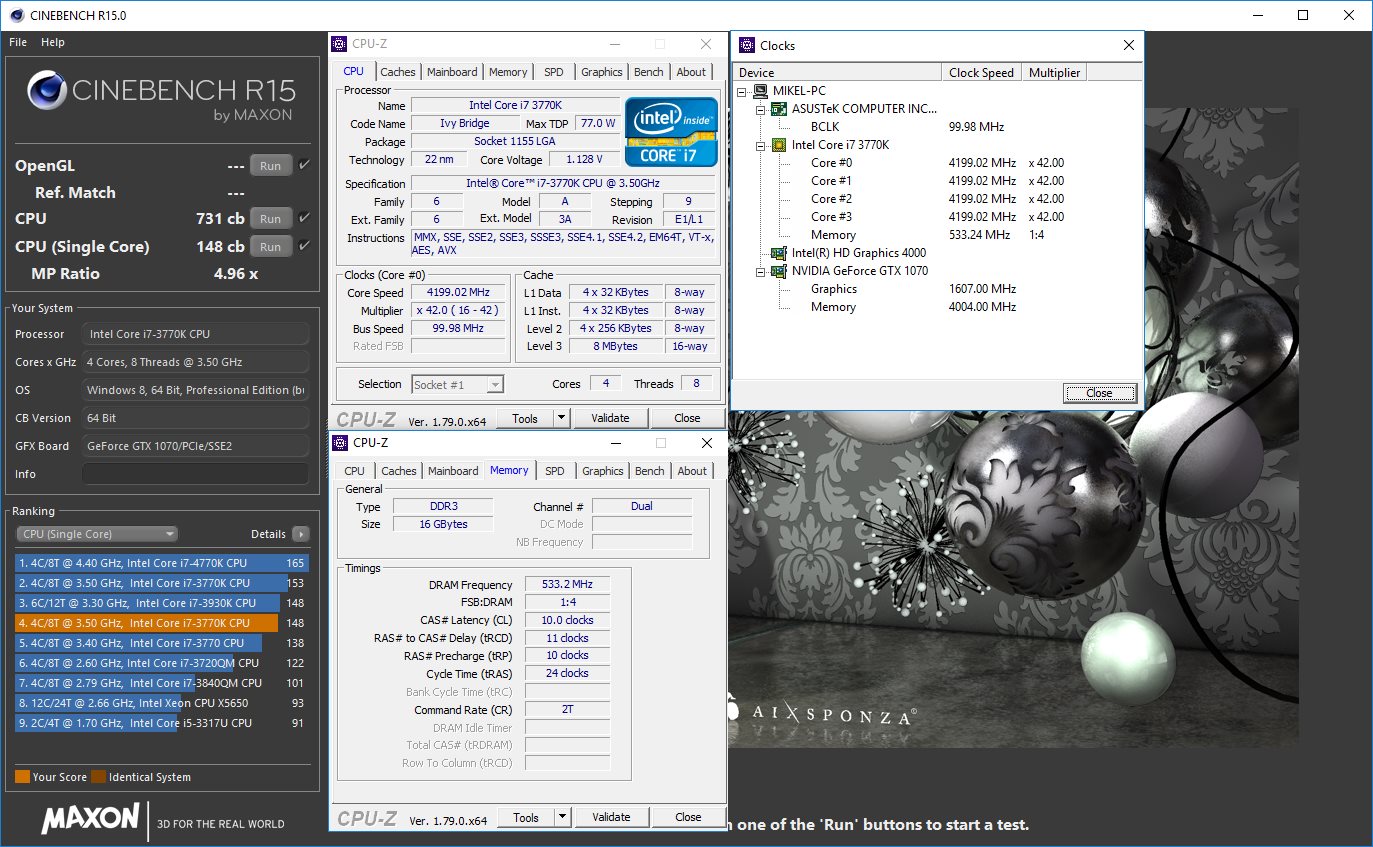Open the Help menu in Cinebench

tap(53, 42)
